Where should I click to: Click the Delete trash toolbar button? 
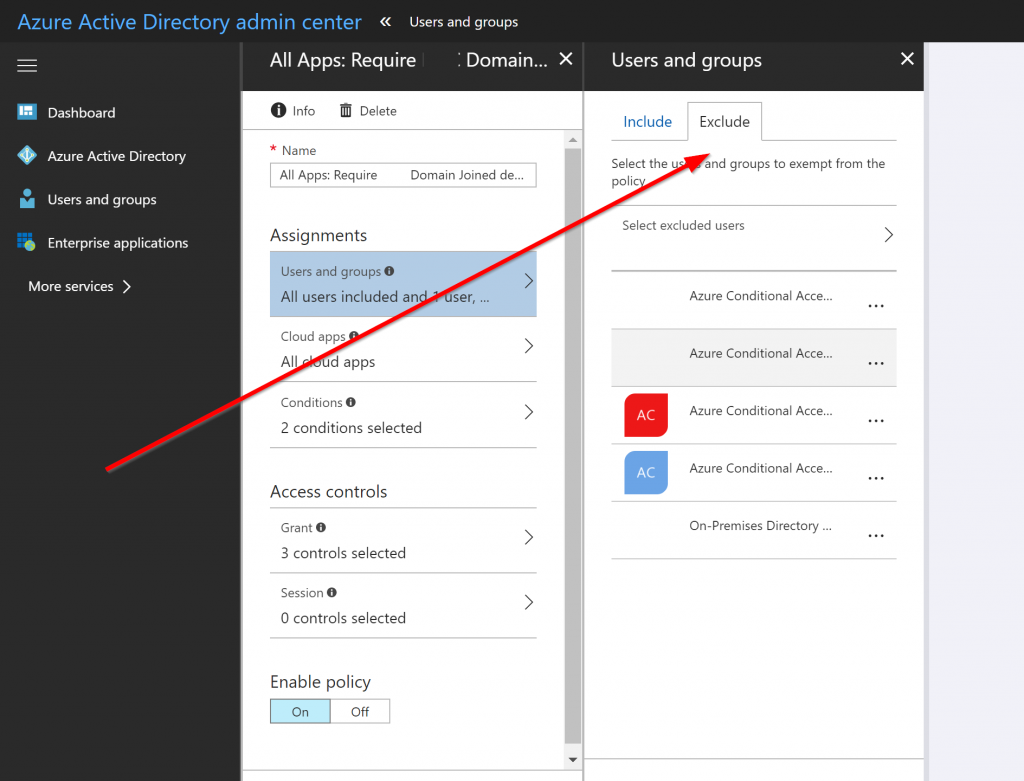(368, 110)
